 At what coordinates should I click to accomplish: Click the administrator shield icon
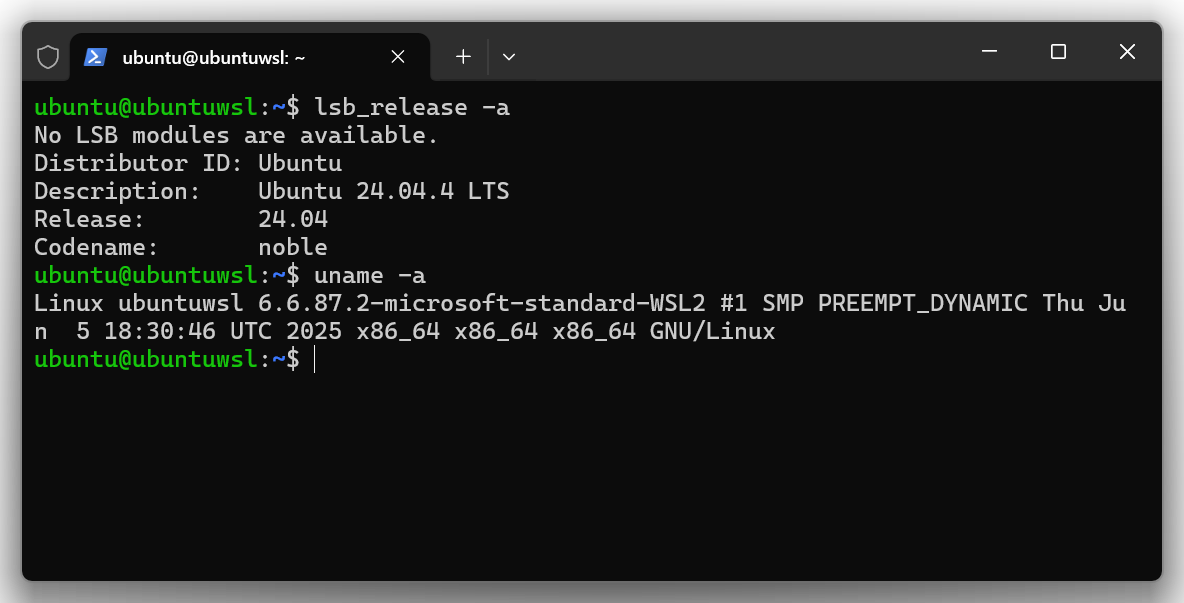click(x=48, y=57)
